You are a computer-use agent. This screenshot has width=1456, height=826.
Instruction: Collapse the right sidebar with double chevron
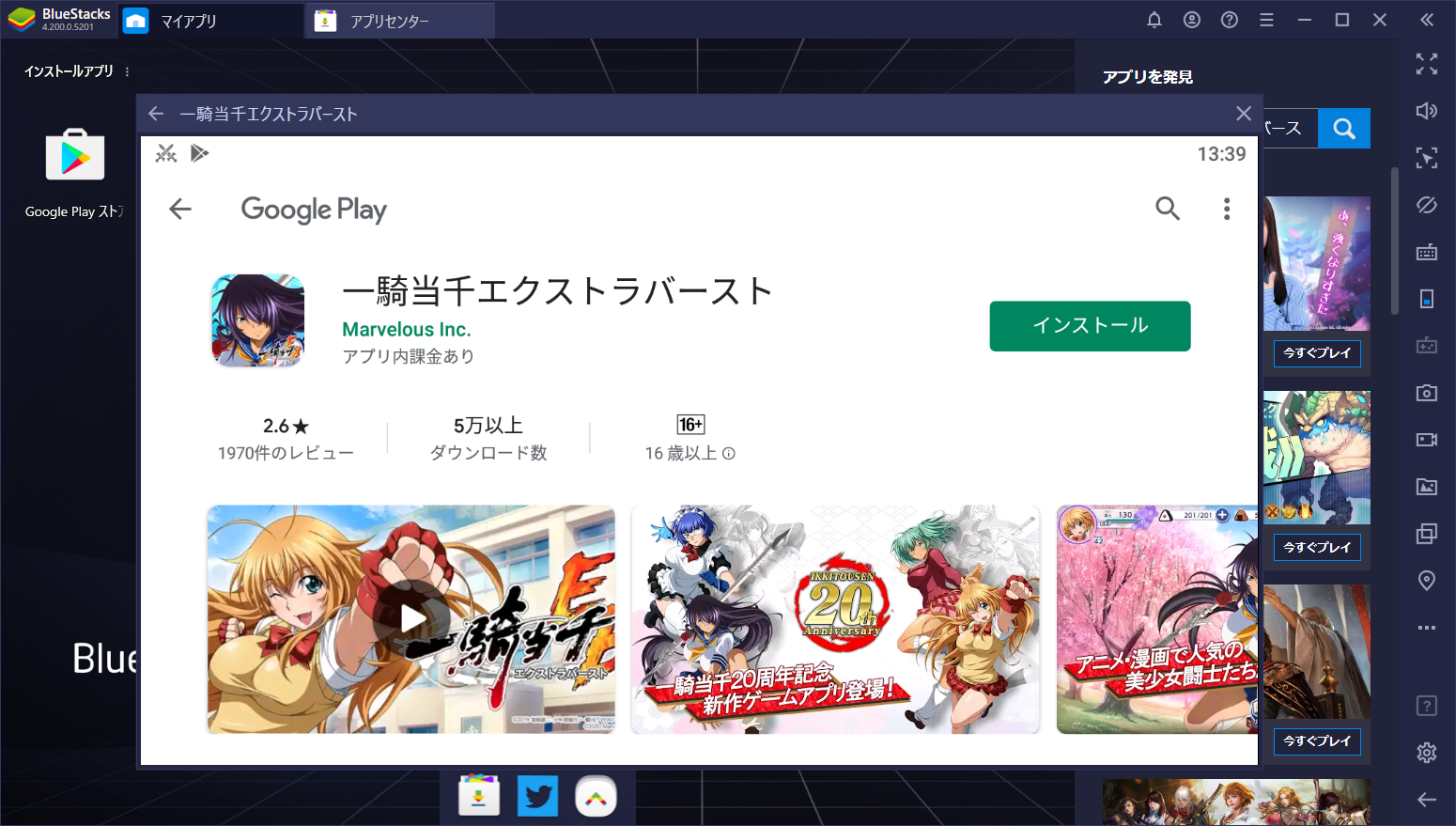coord(1427,20)
